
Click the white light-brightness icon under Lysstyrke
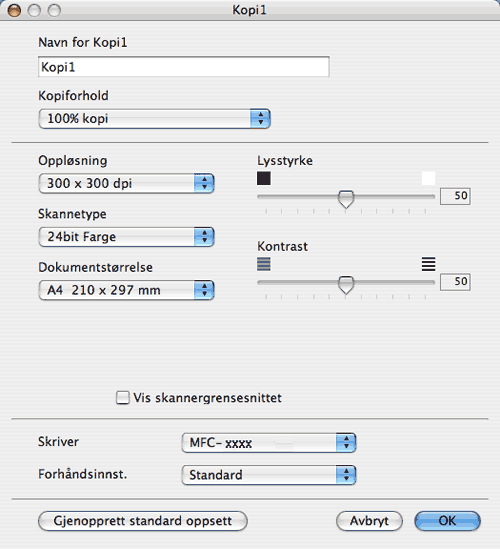428,178
